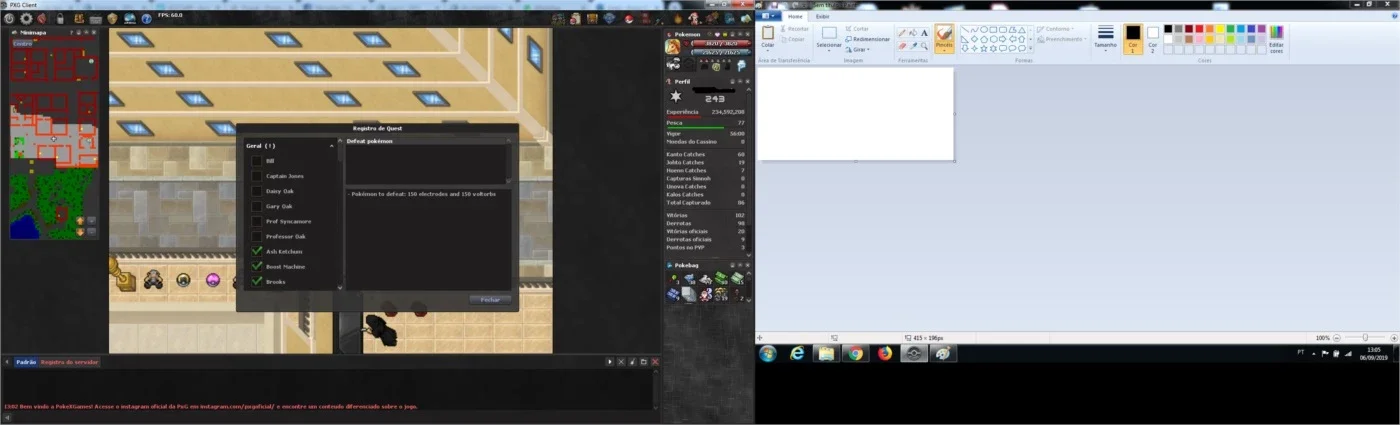
Task: Open the Preenchimento fill dropdown in Paint
Action: (1061, 39)
